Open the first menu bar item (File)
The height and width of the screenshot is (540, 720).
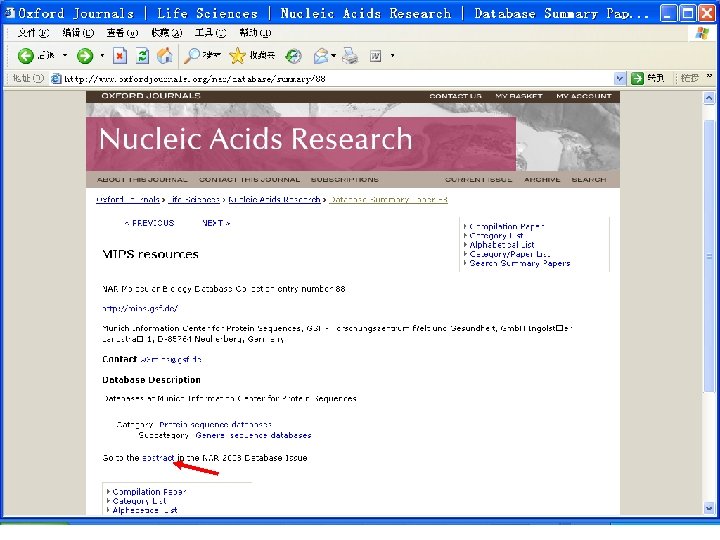pos(33,33)
